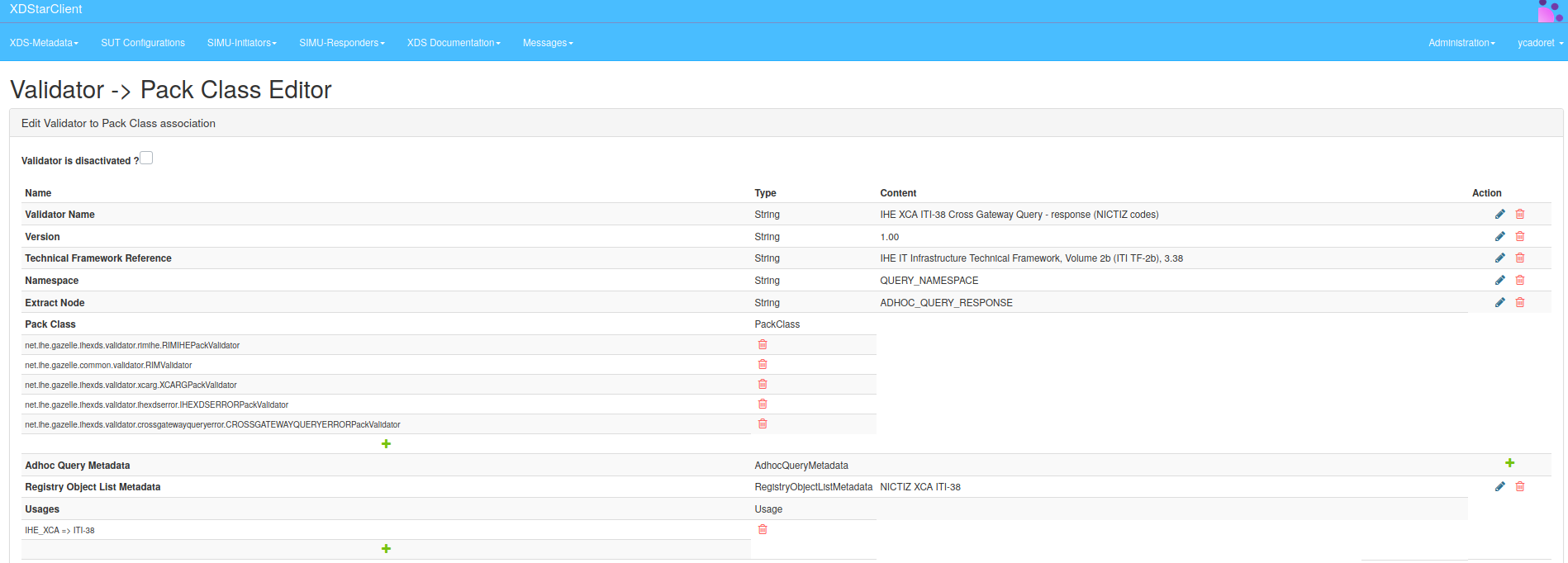
Task: Delete the IHE_XCA ITI-38 usage
Action: pos(763,530)
